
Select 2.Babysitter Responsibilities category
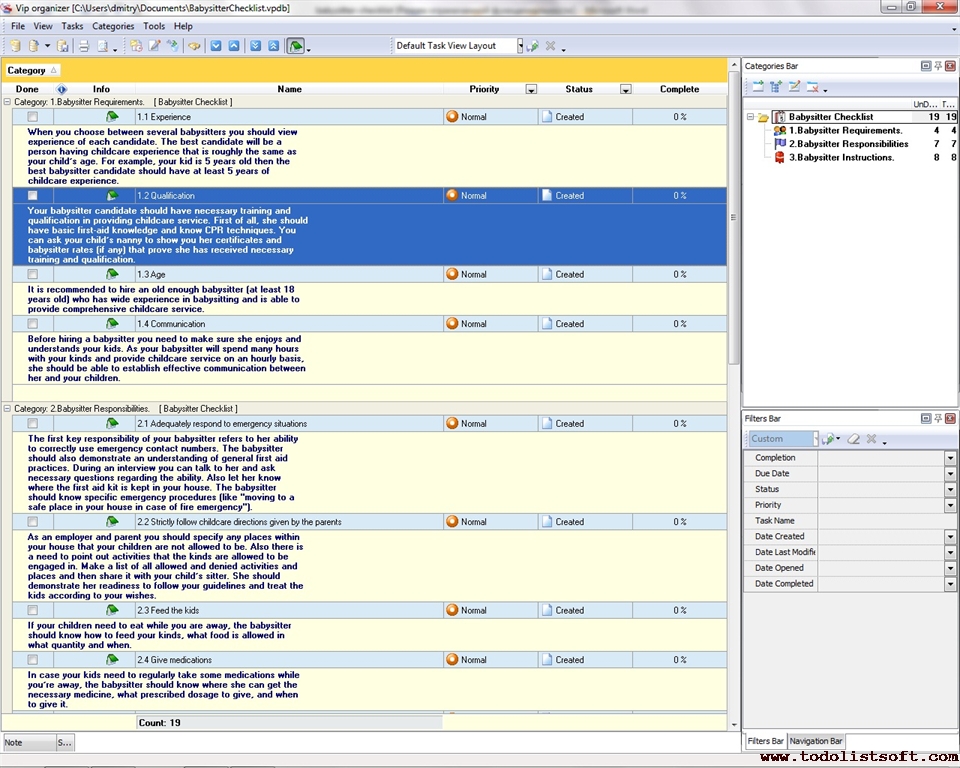click(848, 144)
